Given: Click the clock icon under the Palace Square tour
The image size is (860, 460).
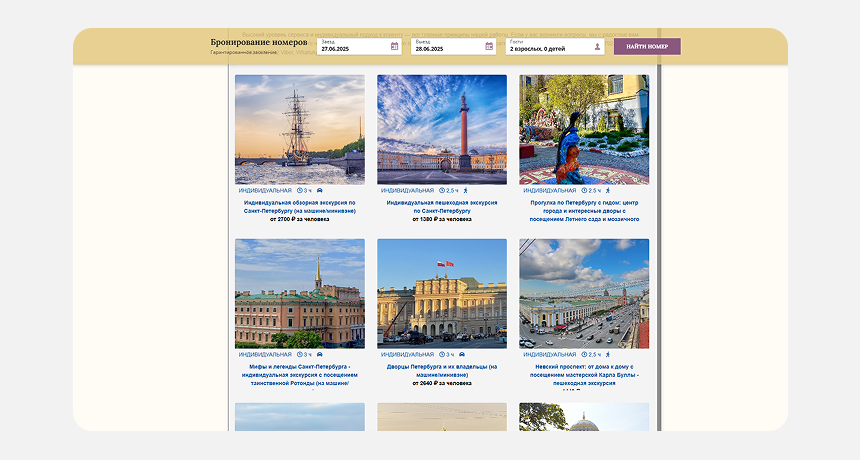Looking at the screenshot, I should 442,191.
